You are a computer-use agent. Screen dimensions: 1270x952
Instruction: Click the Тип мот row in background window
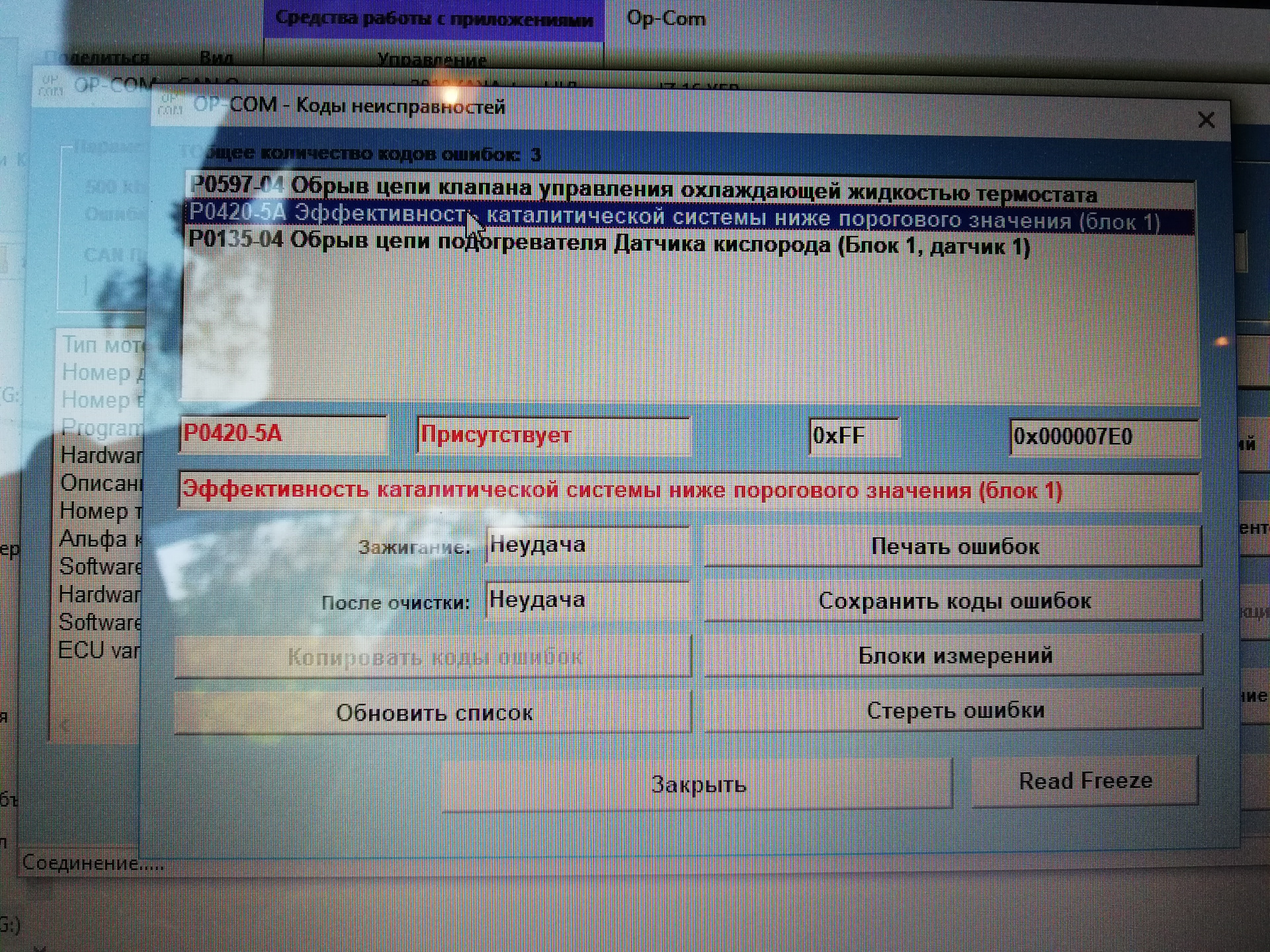click(103, 344)
